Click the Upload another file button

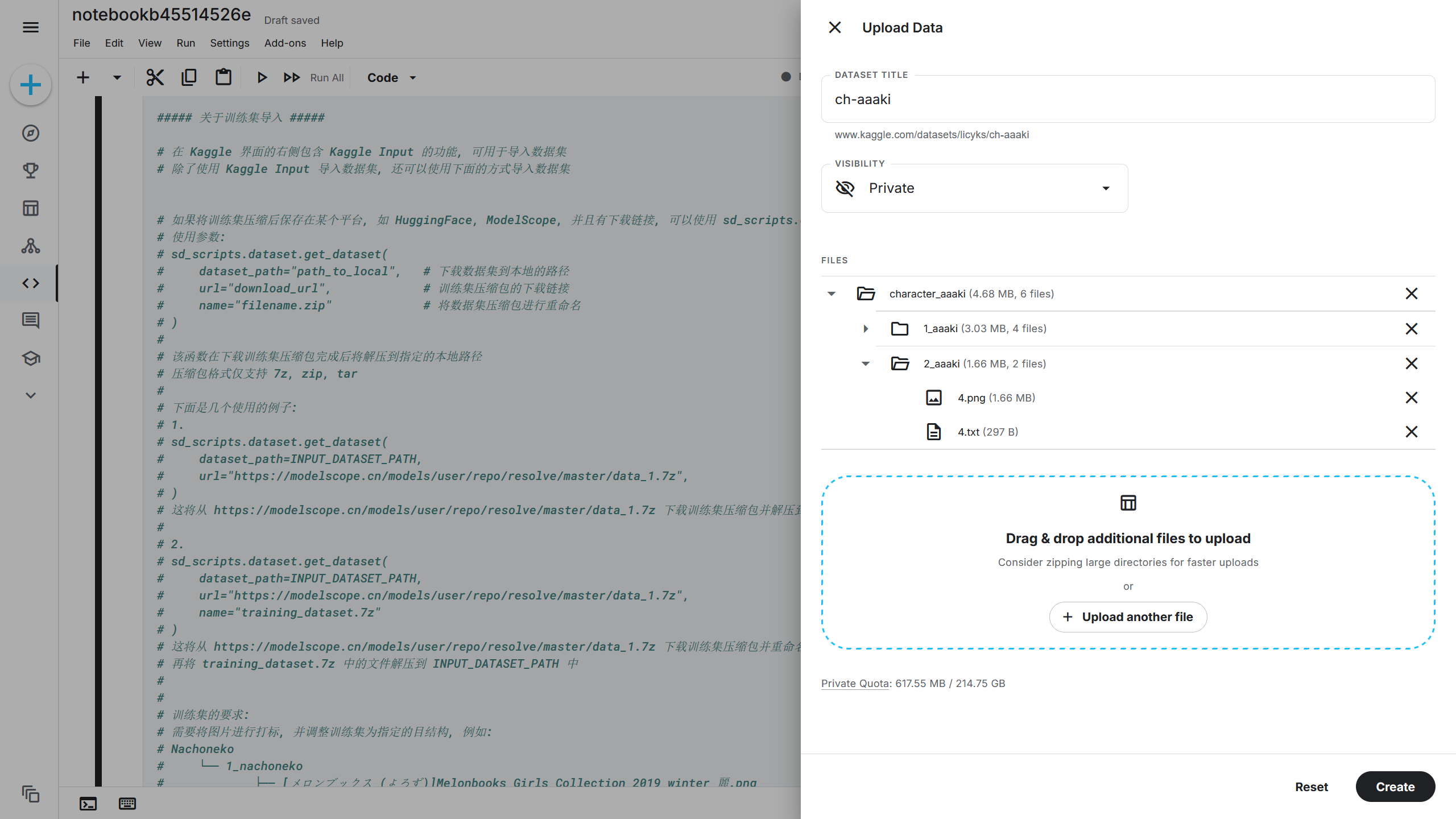pyautogui.click(x=1128, y=617)
